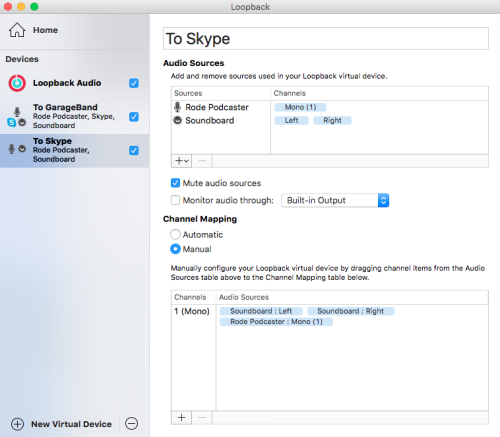Remove device with the circled minus icon
This screenshot has width=500, height=437.
pos(131,423)
